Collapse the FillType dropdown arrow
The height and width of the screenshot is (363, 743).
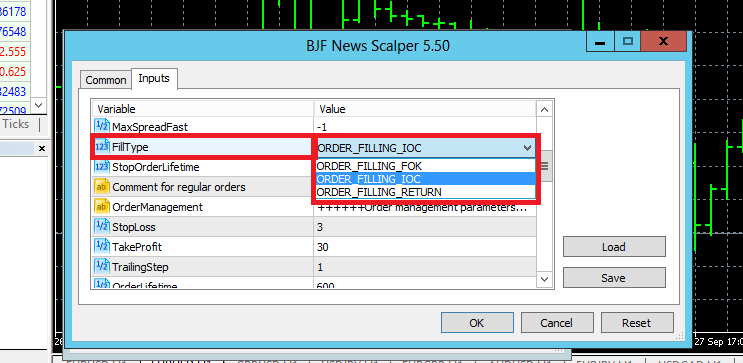[527, 148]
